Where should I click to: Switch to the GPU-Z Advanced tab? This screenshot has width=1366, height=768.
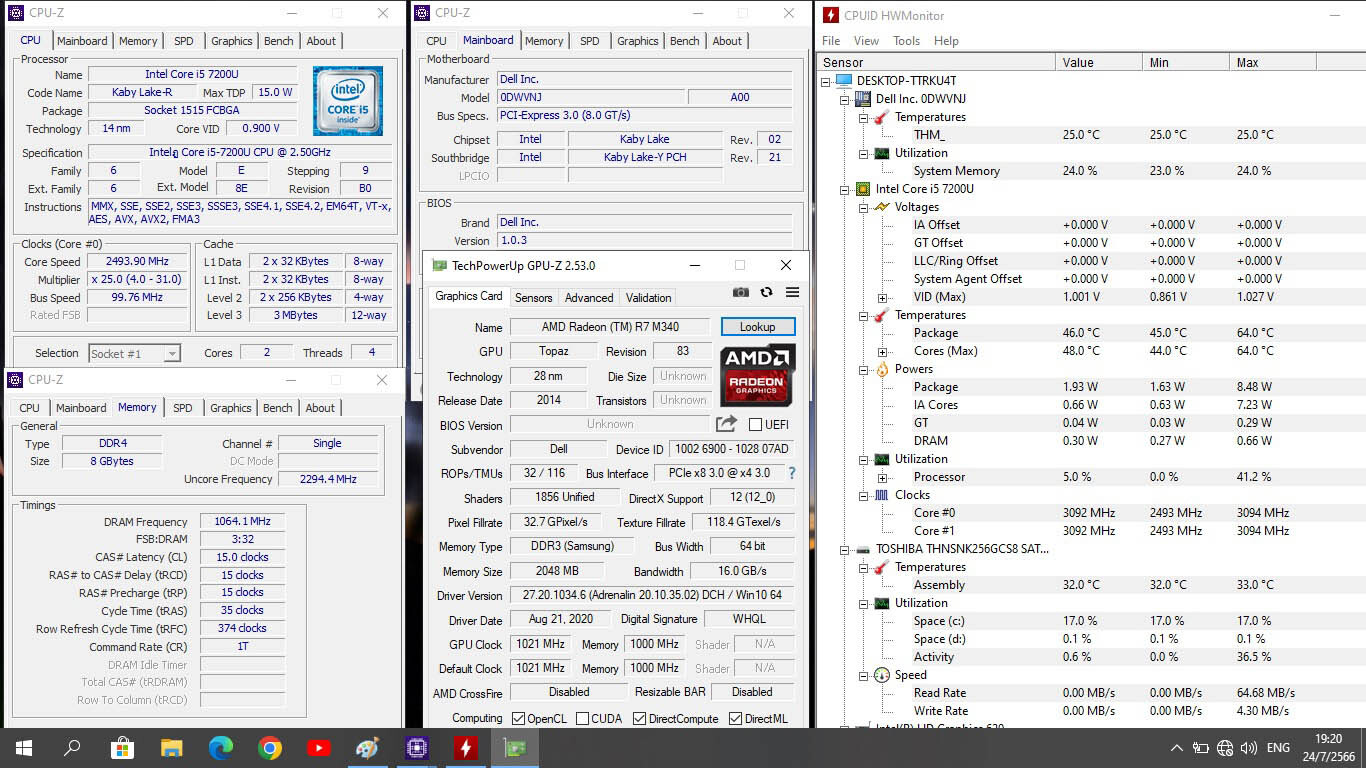589,297
